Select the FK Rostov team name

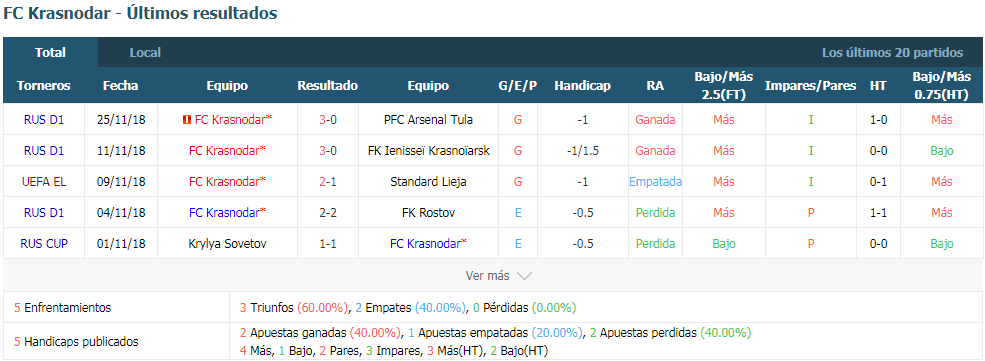tap(428, 213)
